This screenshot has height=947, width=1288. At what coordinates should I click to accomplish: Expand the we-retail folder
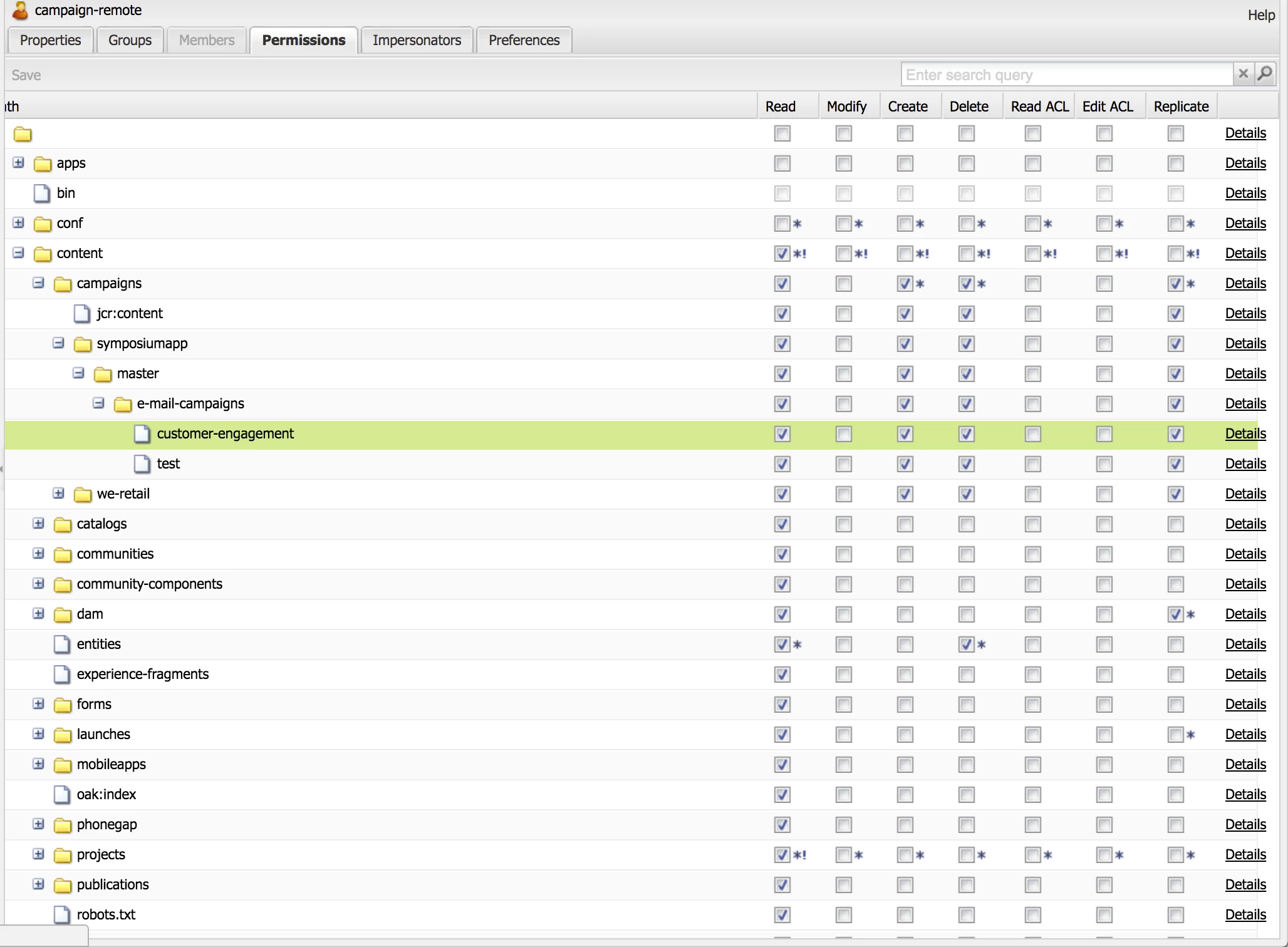[59, 494]
